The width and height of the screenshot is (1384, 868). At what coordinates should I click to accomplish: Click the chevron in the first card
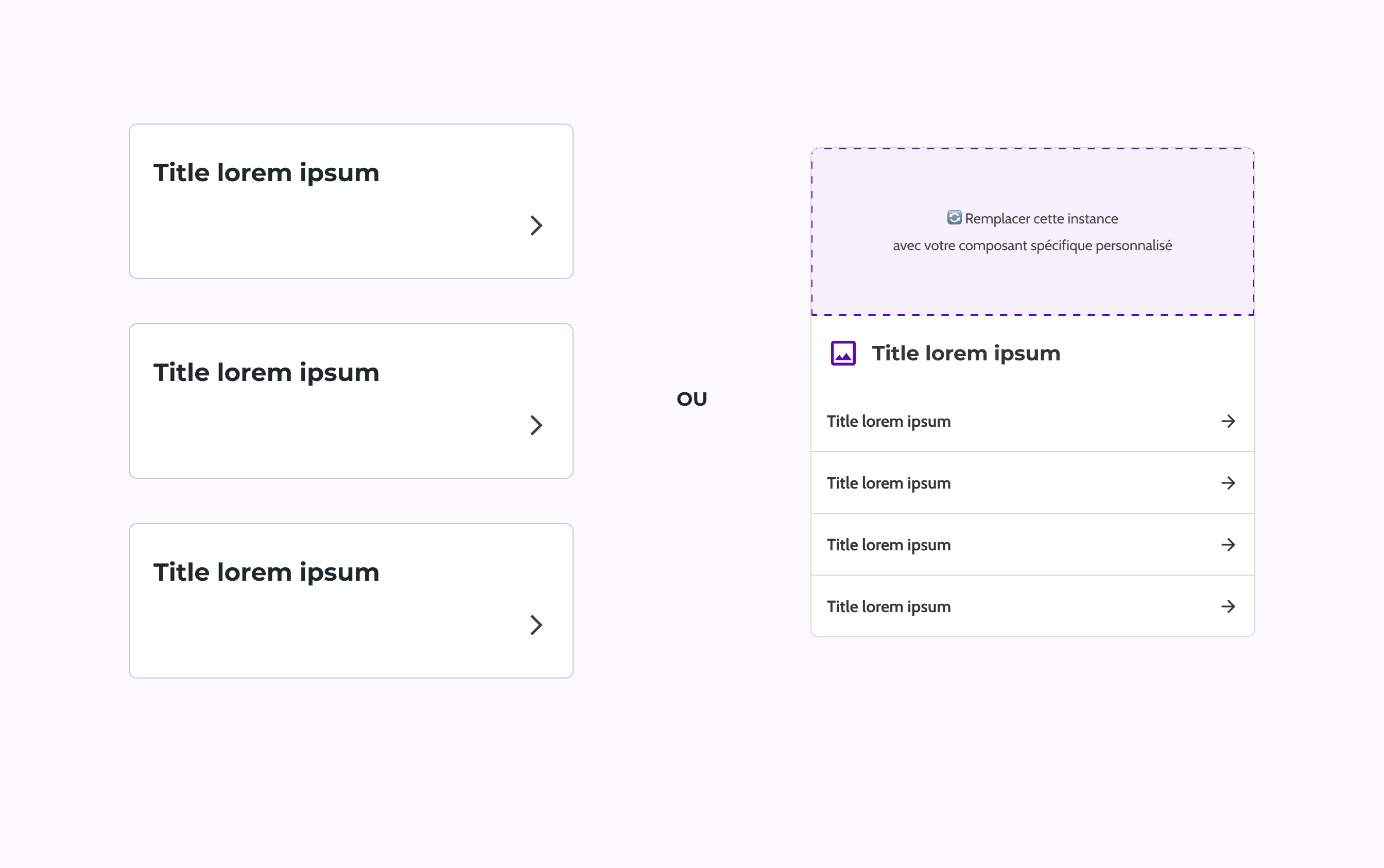536,225
